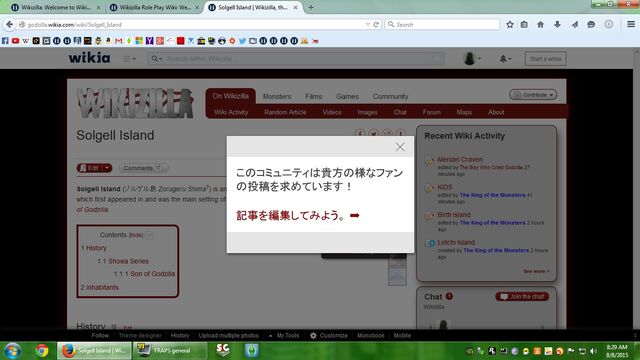
Task: Open Mendel Craven recent activity link
Action: pos(460,160)
